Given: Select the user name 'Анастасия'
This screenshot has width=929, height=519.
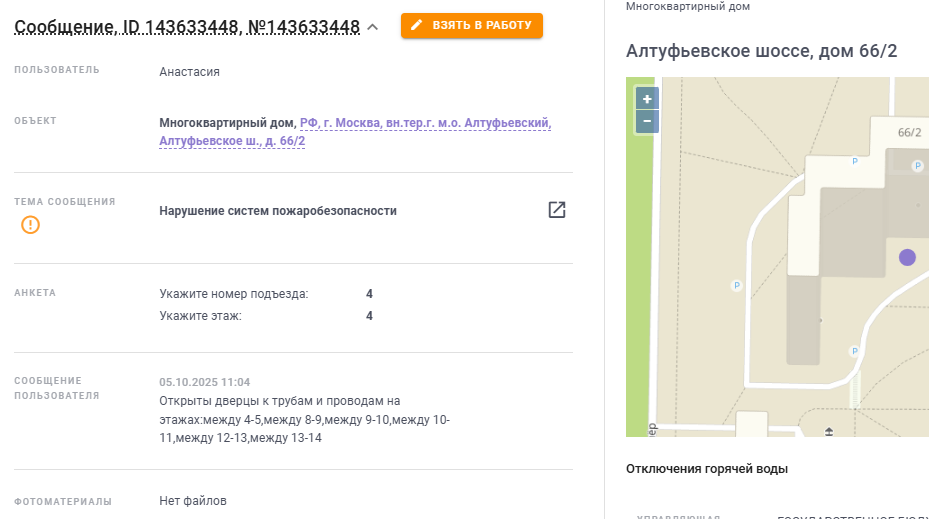Looking at the screenshot, I should pos(190,72).
